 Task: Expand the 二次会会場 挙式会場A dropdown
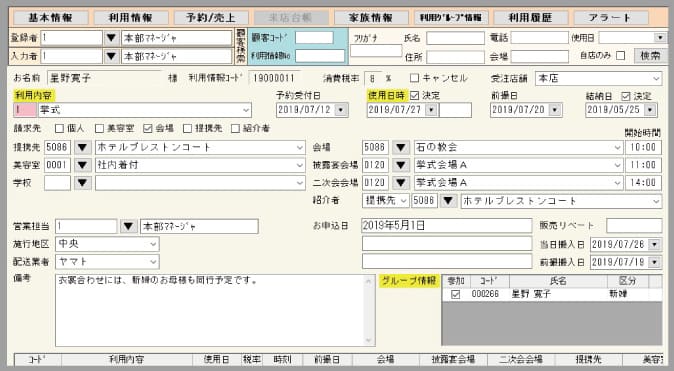[618, 183]
